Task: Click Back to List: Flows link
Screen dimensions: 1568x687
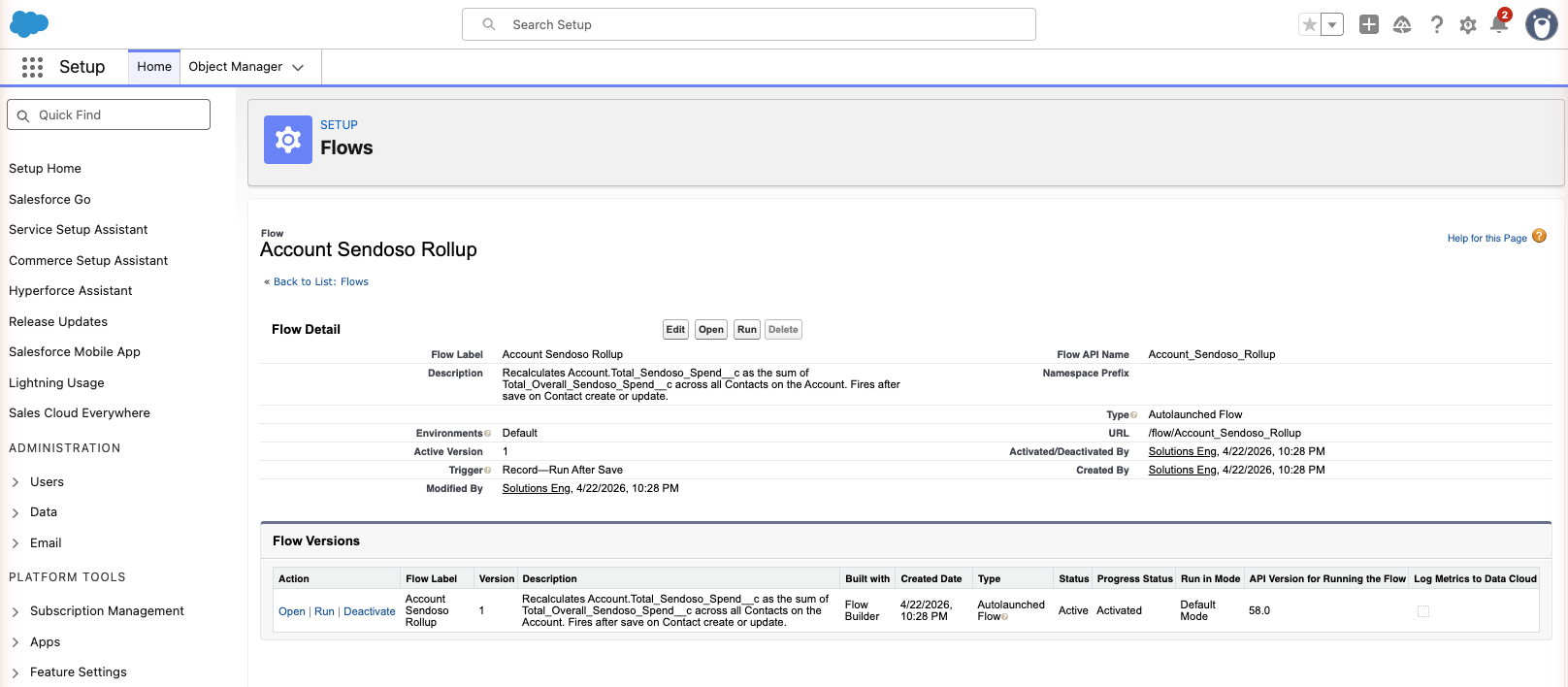Action: (321, 282)
